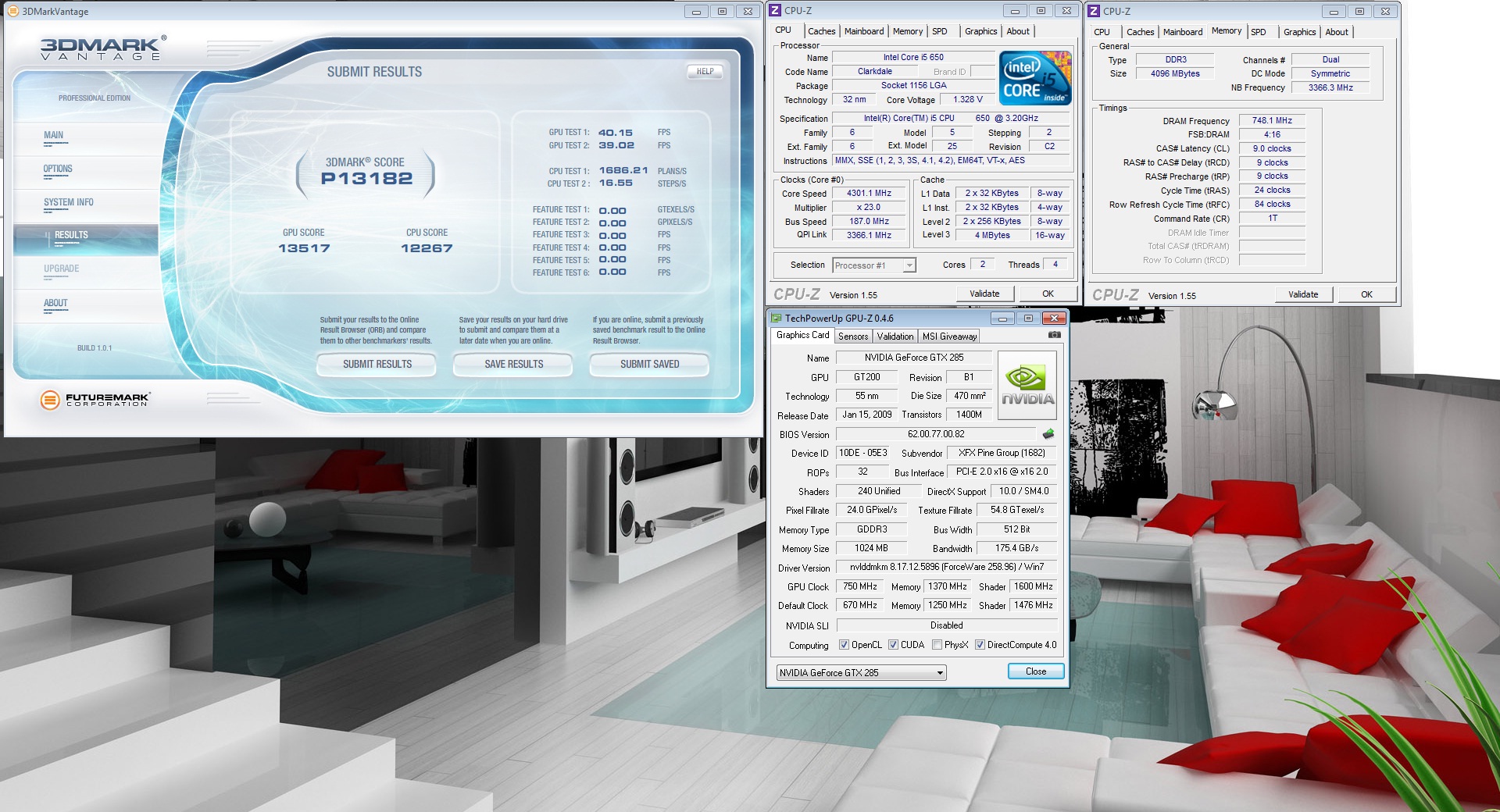Viewport: 1500px width, 812px height.
Task: Click the SAVE RESULTS button
Action: (513, 365)
